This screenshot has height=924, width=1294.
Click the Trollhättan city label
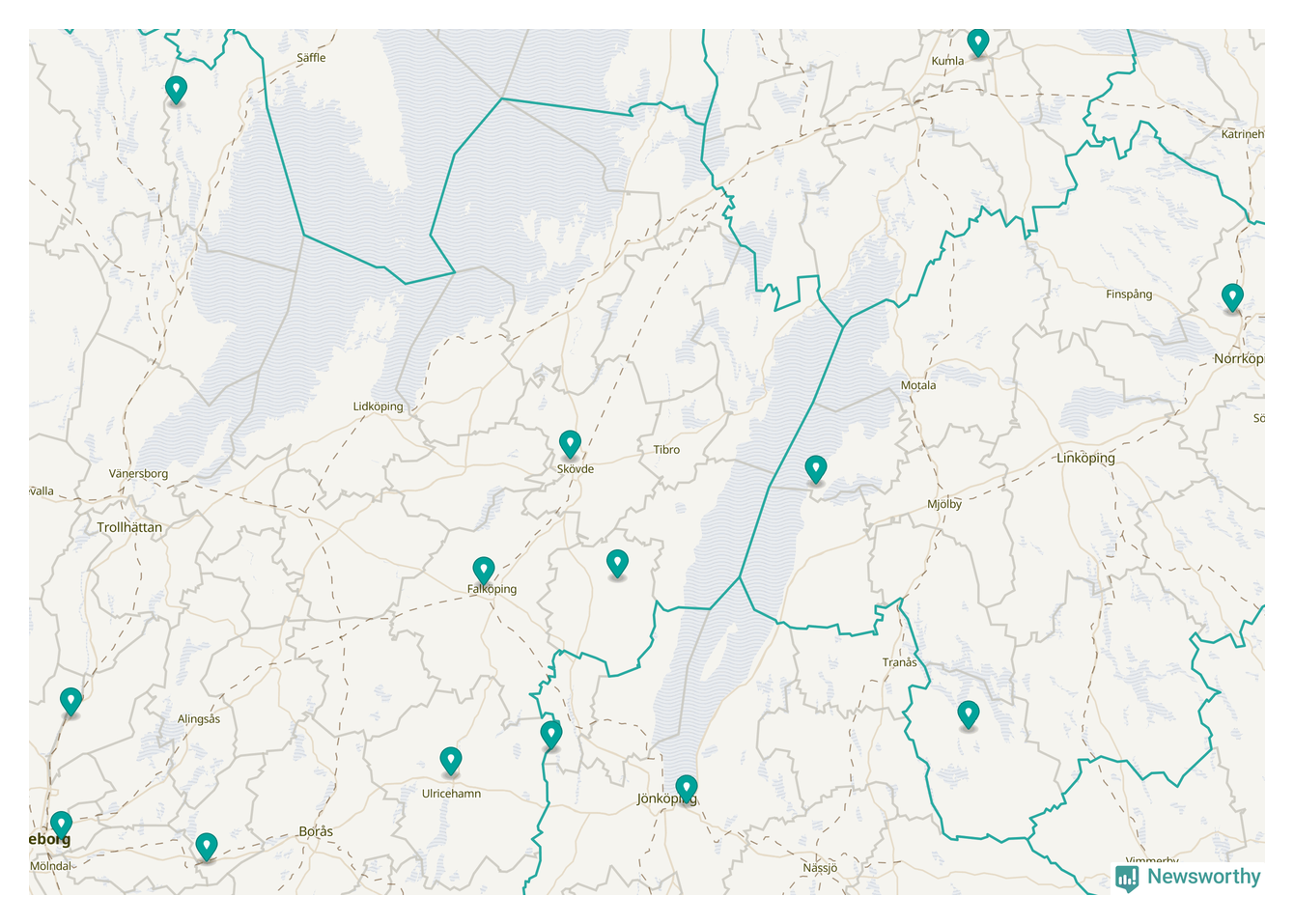click(x=129, y=527)
